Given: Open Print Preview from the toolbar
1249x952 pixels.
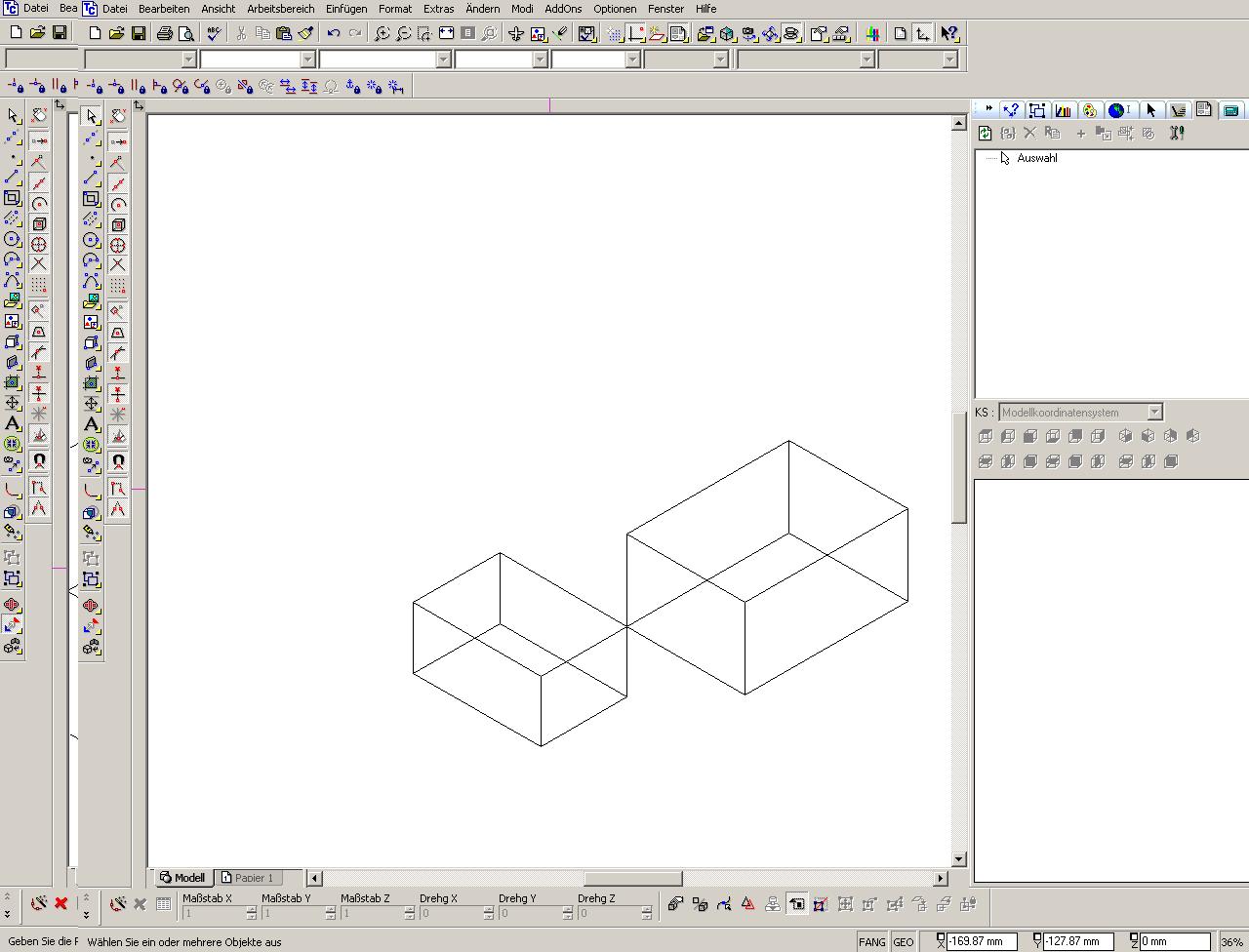Looking at the screenshot, I should [185, 33].
